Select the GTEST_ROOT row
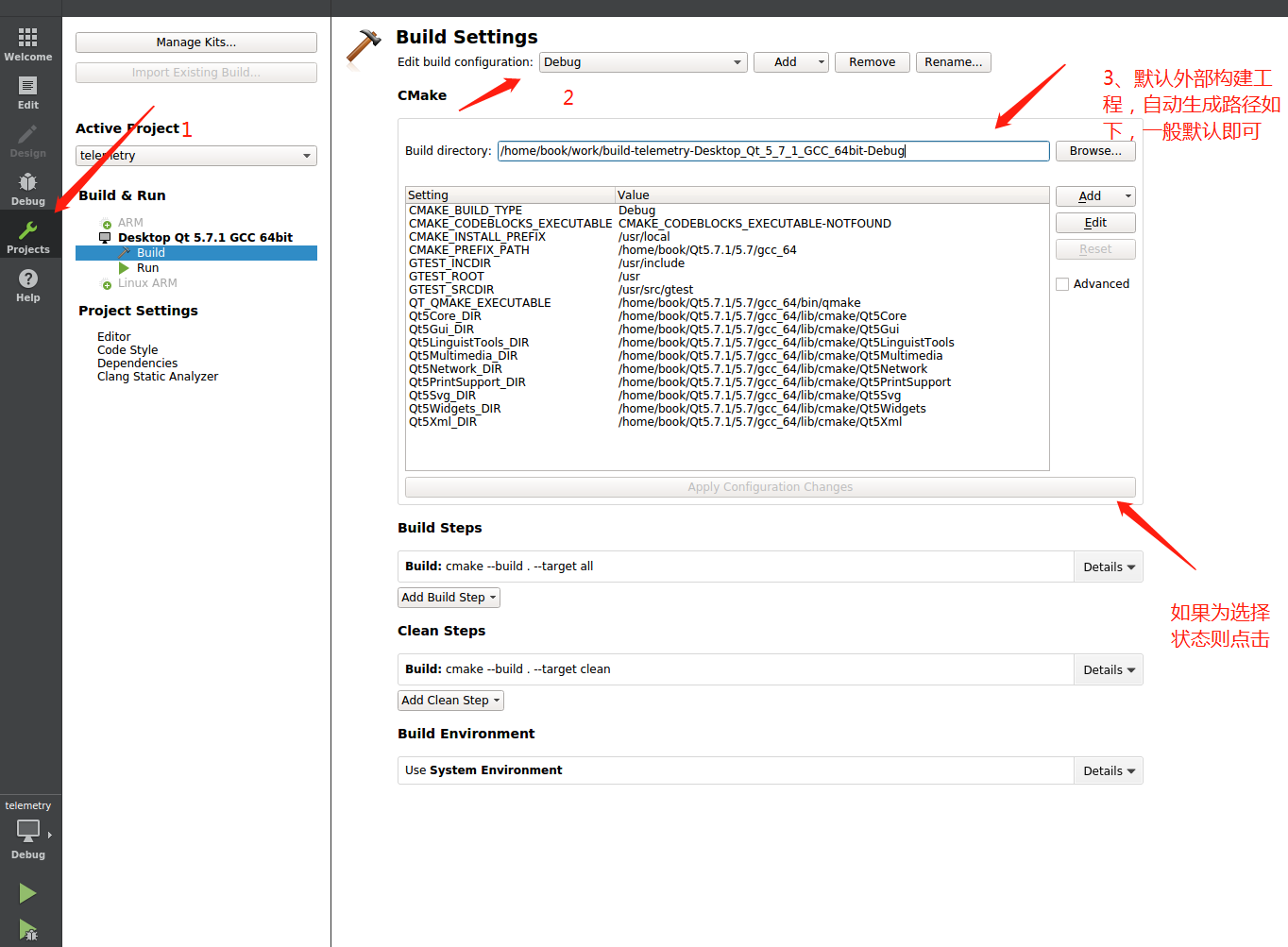The height and width of the screenshot is (947, 1288). (727, 277)
